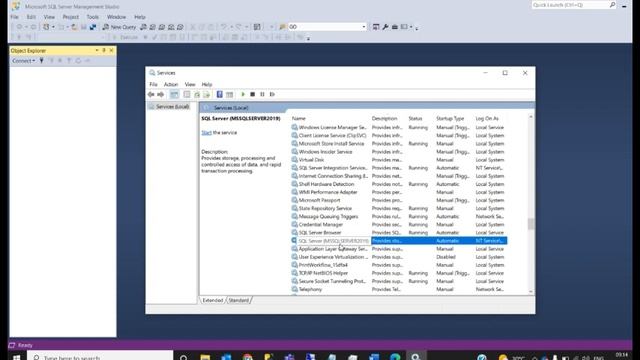Click Connect Object Explorer plug icon
The width and height of the screenshot is (640, 360).
(x=41, y=61)
